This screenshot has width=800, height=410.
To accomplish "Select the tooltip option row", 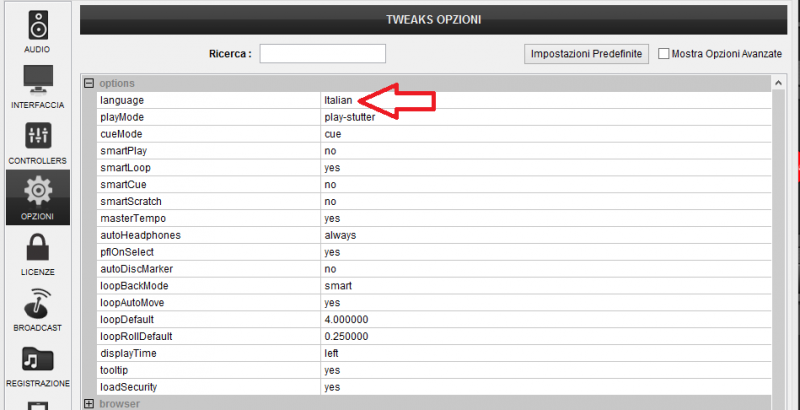I will [434, 370].
